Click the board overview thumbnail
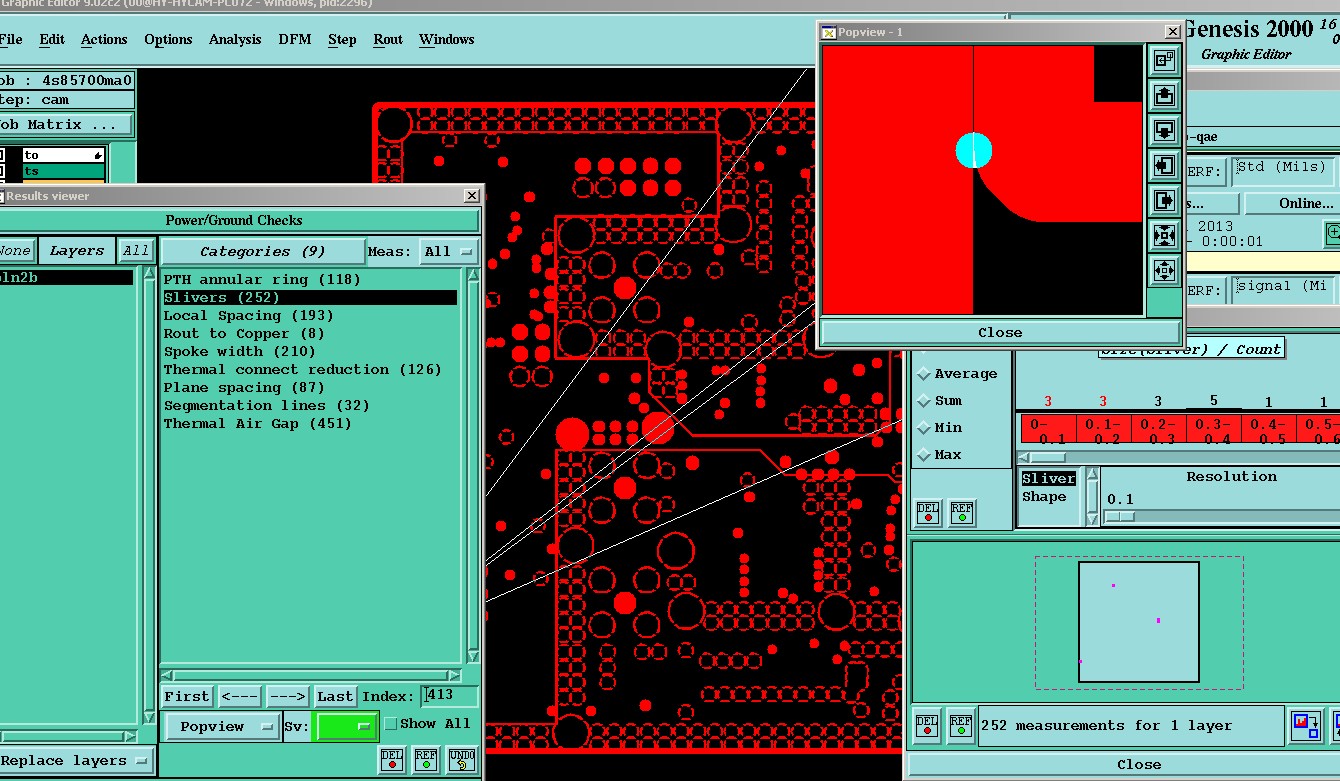Screen dimensions: 1340x781 1139,622
